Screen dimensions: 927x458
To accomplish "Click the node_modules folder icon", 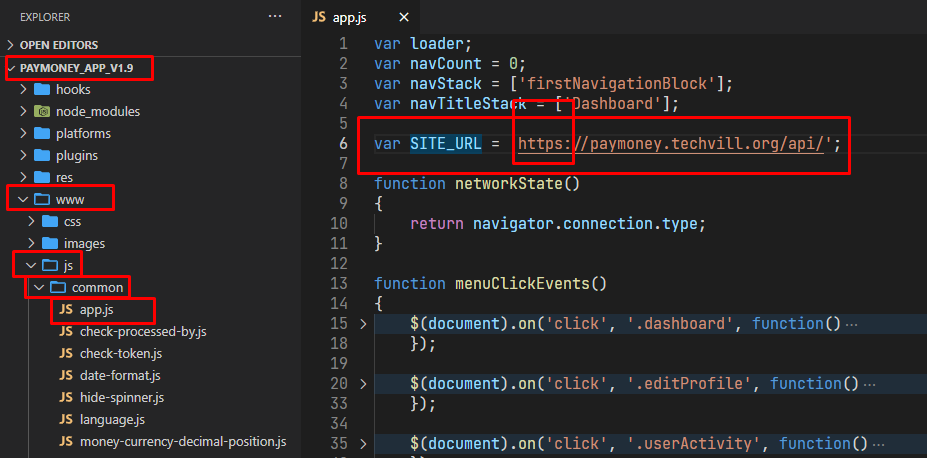I will (x=42, y=111).
